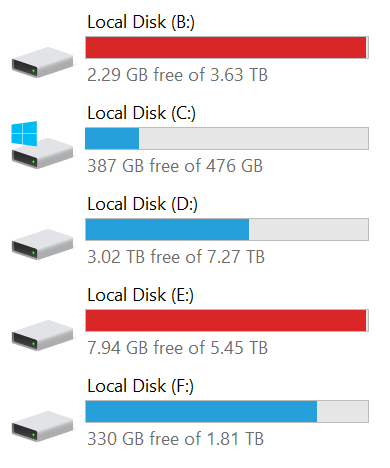
Task: Click the Local Disk (B:) label
Action: point(141,22)
